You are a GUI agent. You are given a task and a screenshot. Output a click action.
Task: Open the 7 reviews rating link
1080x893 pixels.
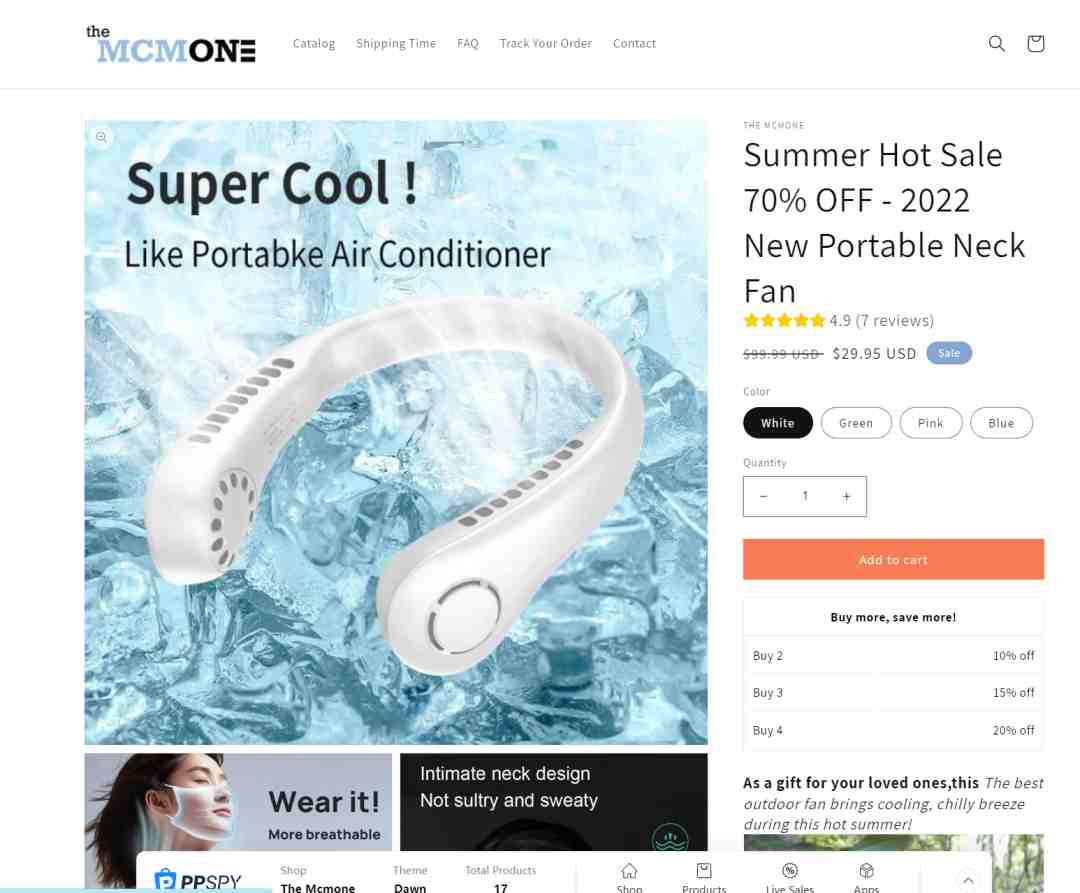895,321
